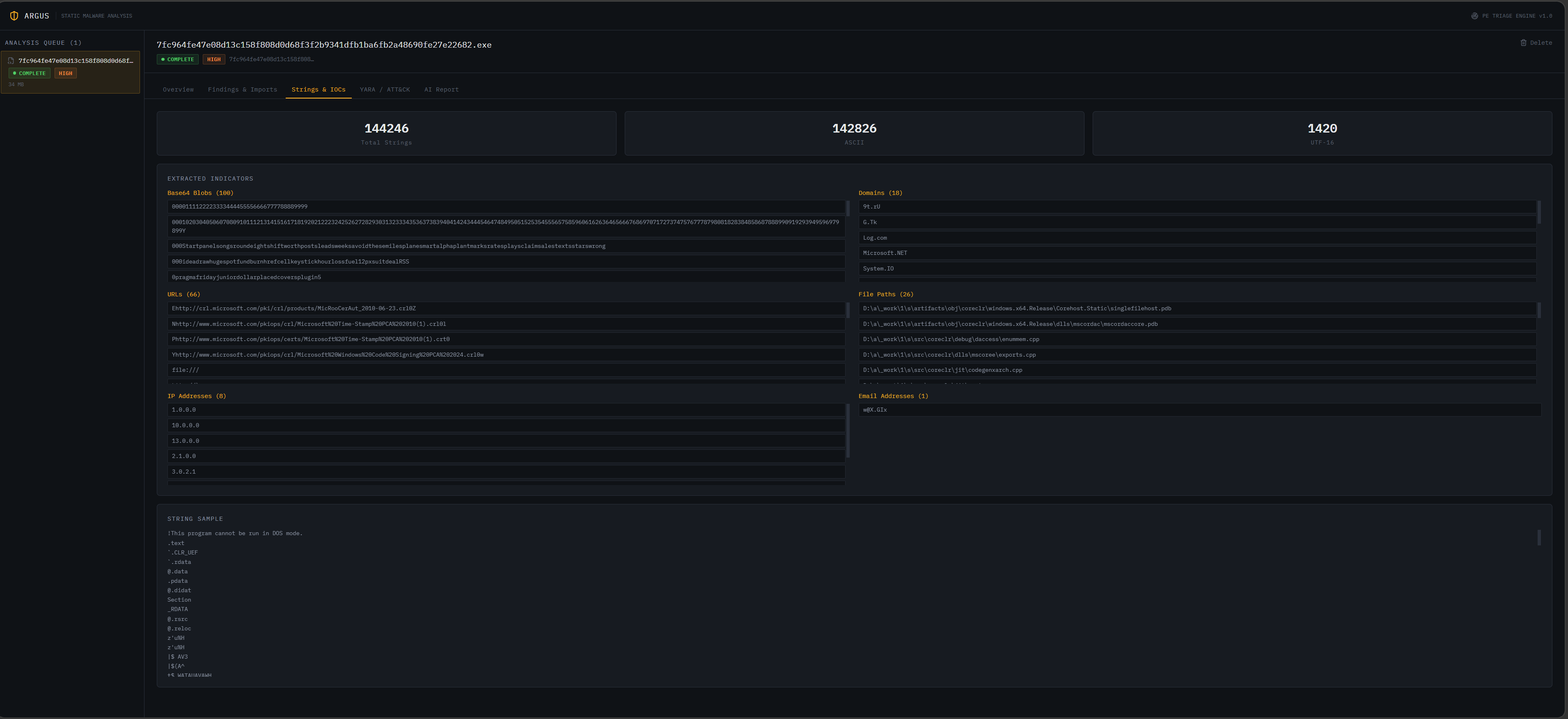Select the Microsoft.NET domain entry
Viewport: 1568px width, 719px height.
click(1197, 253)
